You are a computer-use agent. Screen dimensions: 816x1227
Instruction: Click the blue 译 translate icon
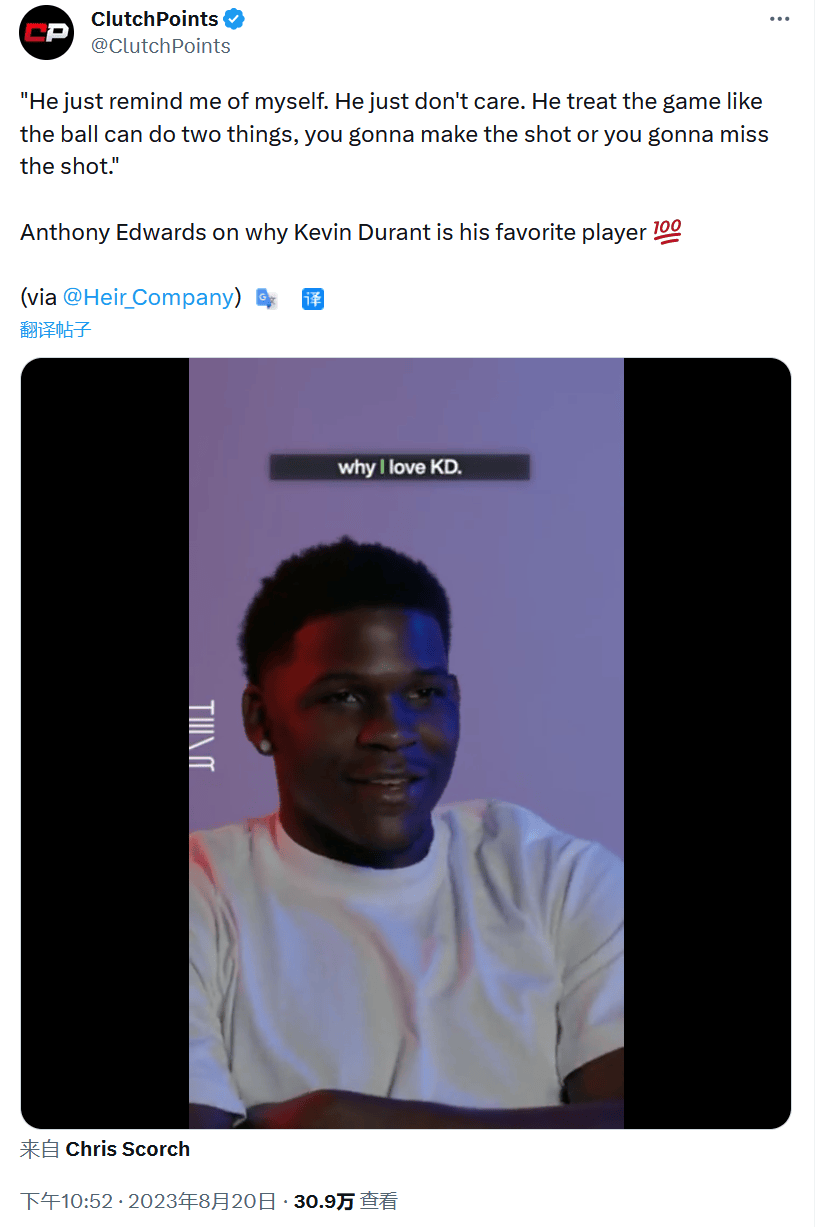(313, 298)
